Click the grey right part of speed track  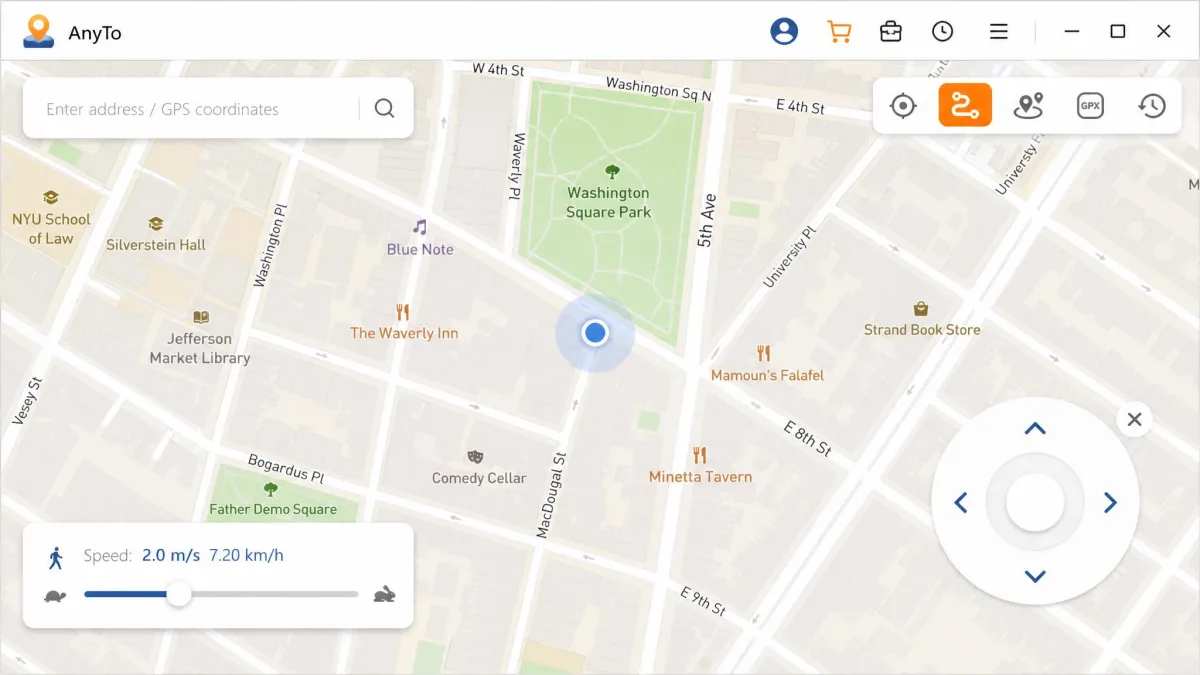[274, 594]
